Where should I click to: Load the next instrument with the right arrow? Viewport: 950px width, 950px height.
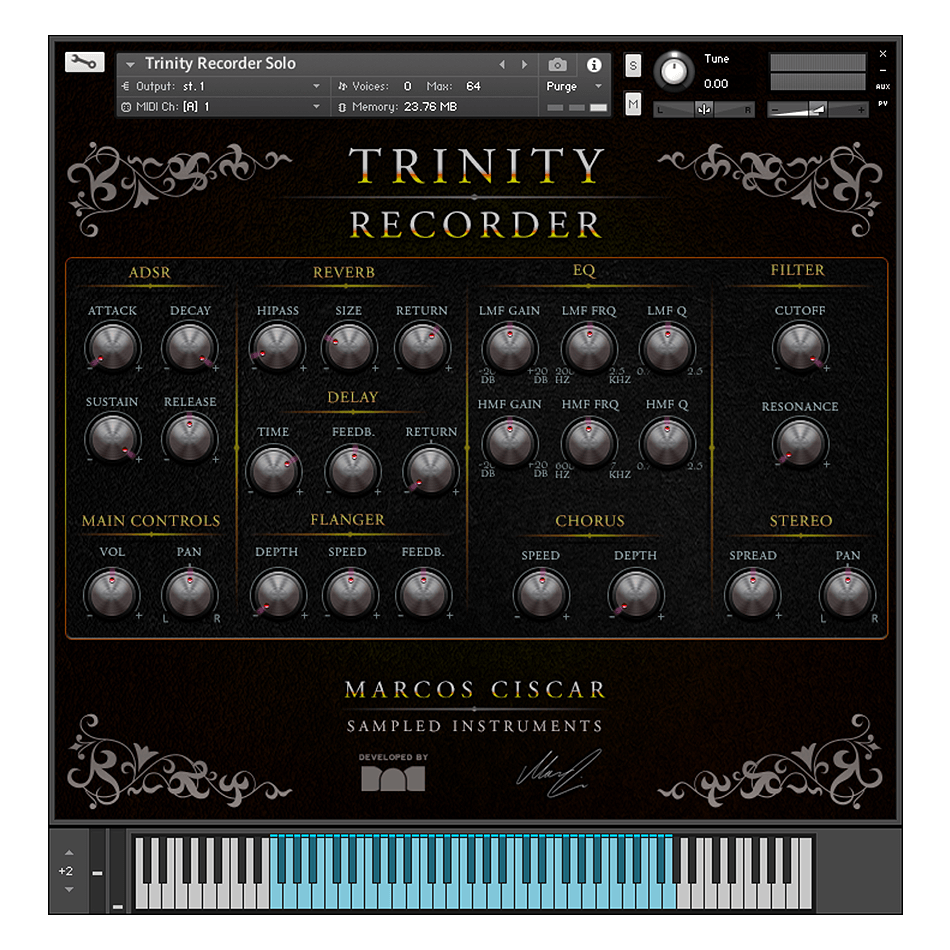tap(524, 63)
